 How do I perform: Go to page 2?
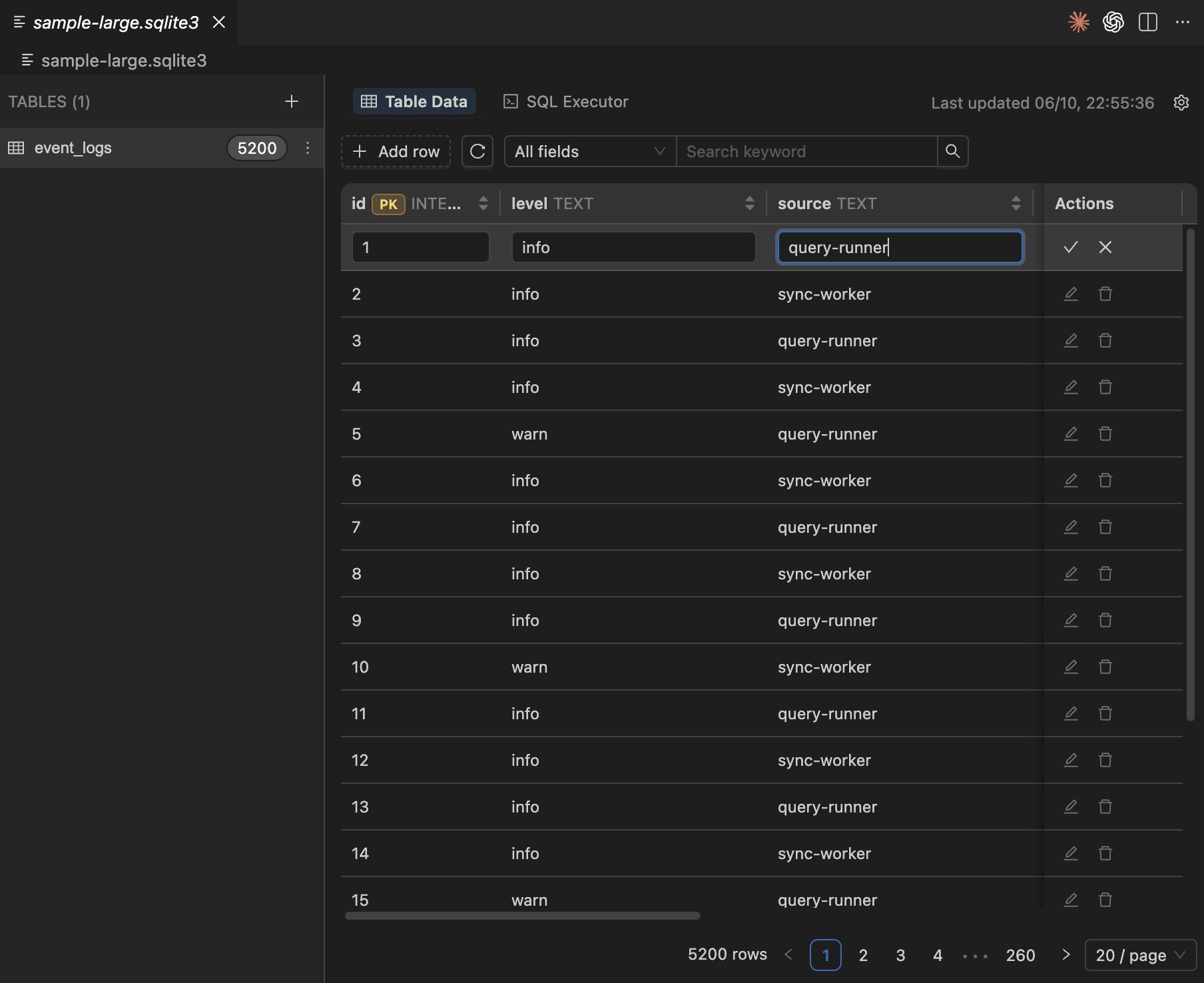click(x=863, y=955)
